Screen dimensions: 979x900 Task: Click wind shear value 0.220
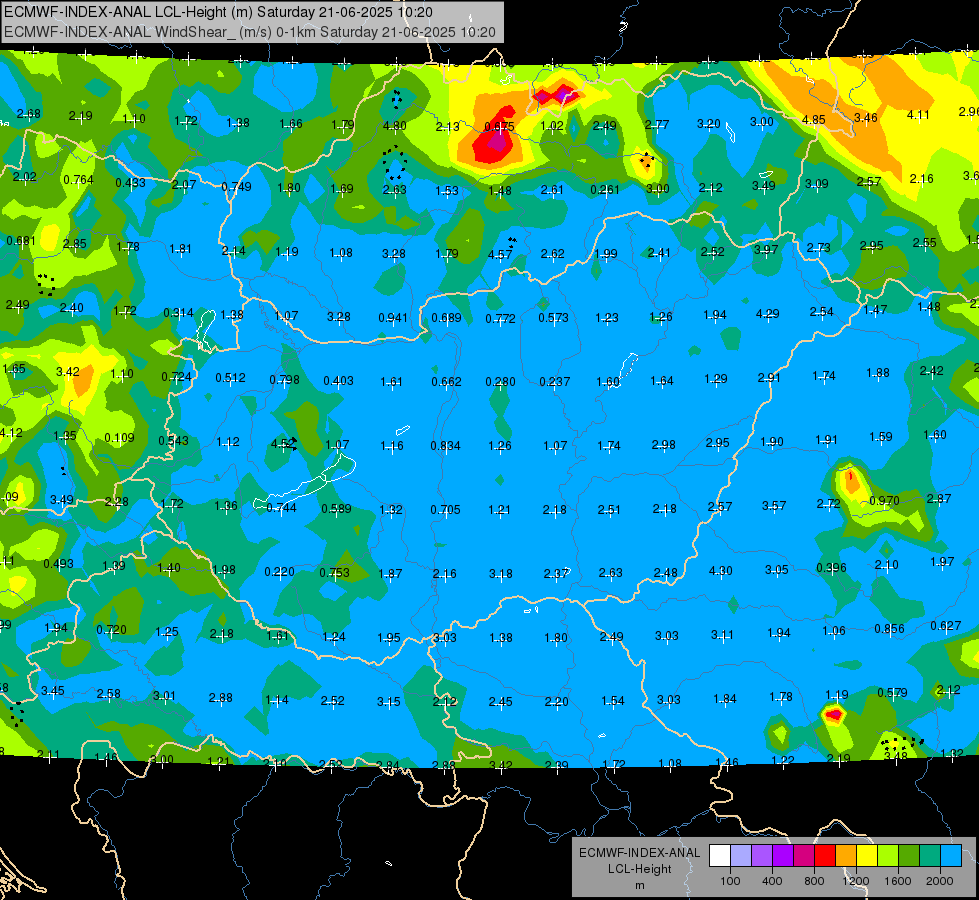(280, 572)
